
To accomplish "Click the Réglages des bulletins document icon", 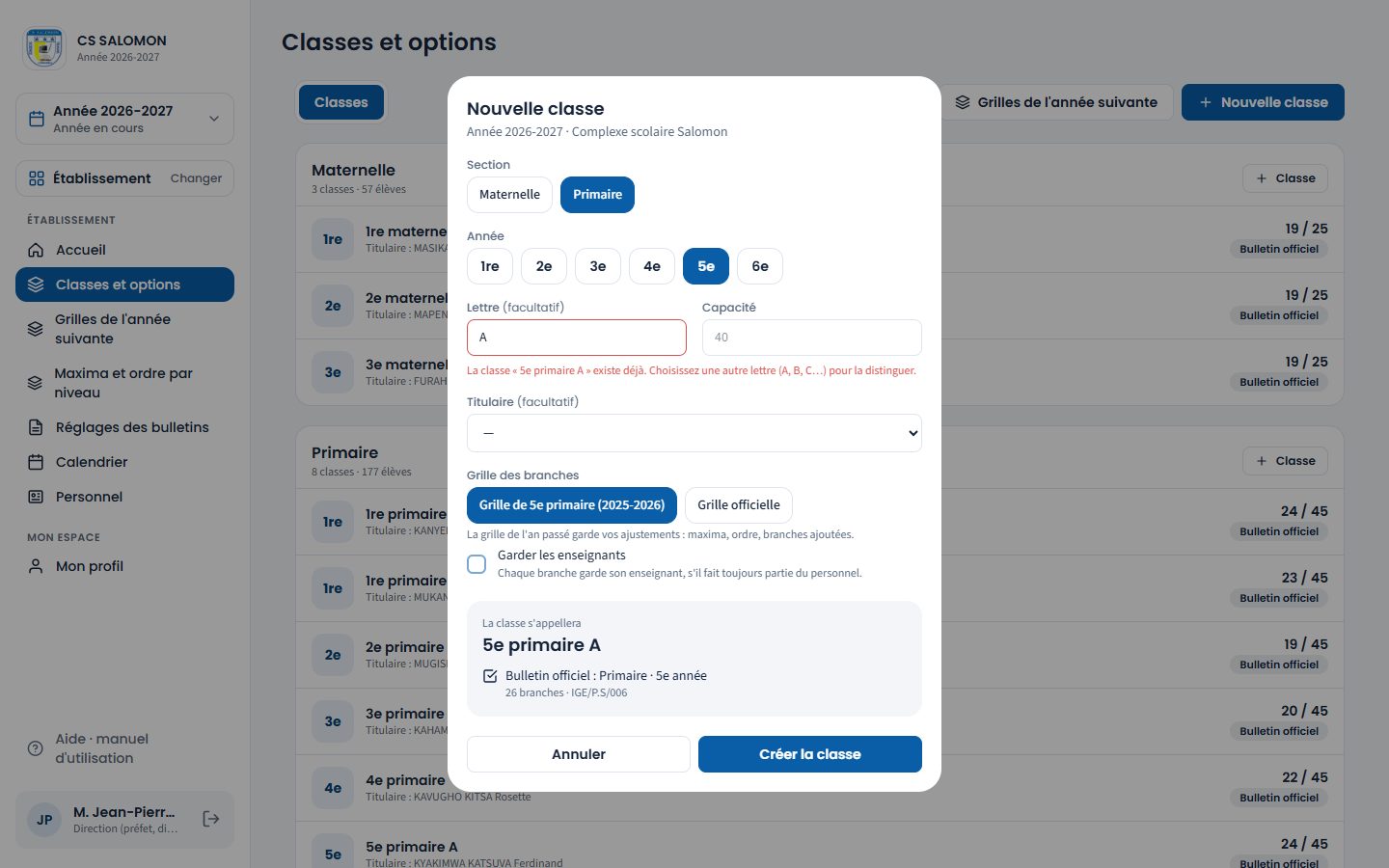I will pos(36,427).
